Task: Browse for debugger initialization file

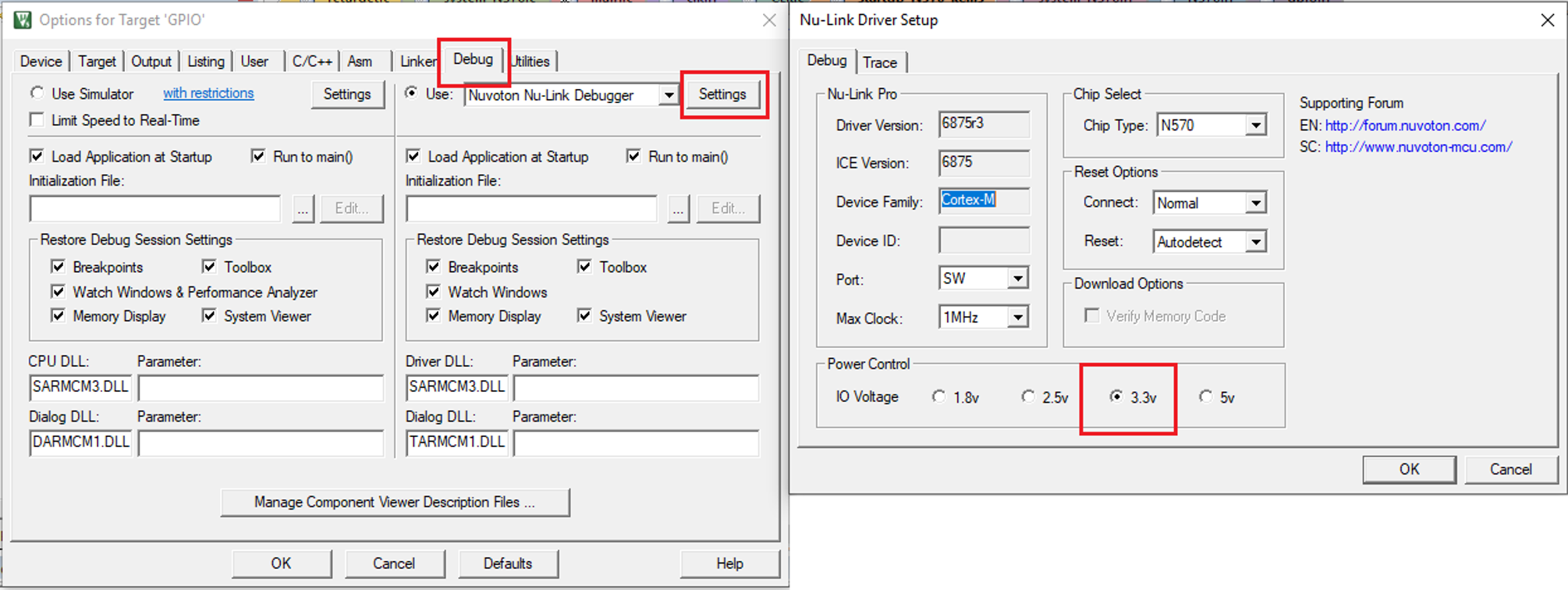Action: tap(679, 208)
